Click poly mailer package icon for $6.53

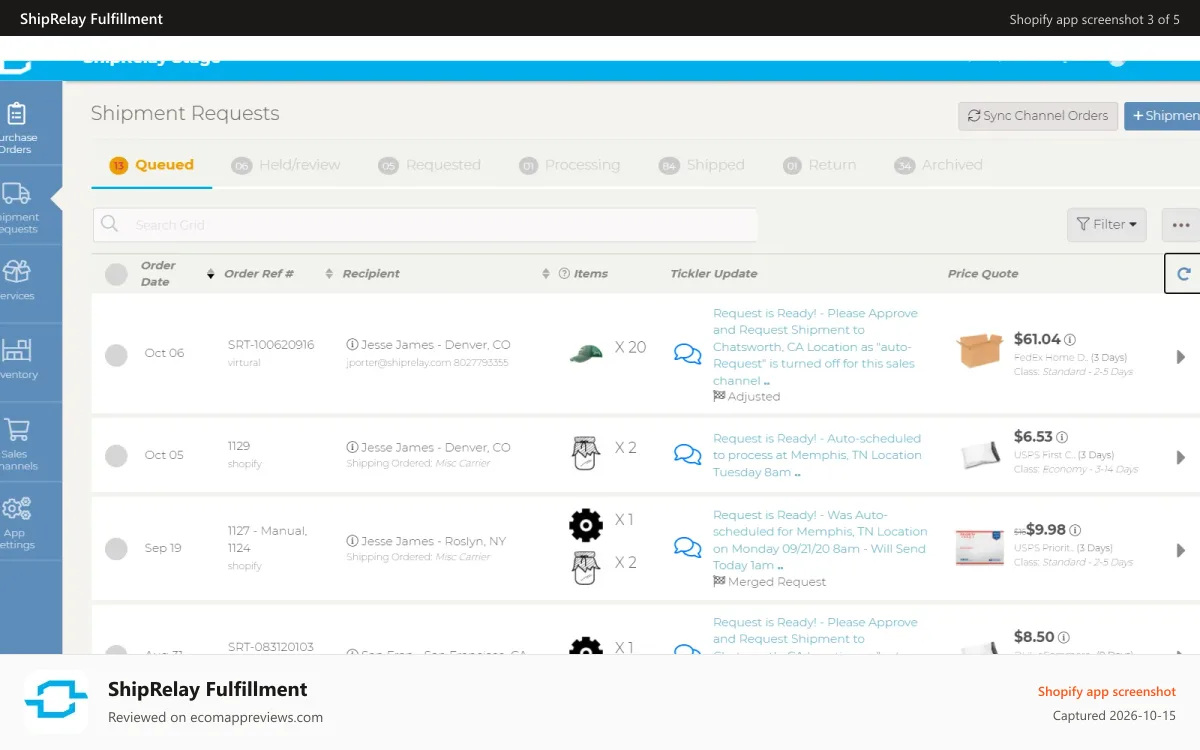(x=980, y=454)
